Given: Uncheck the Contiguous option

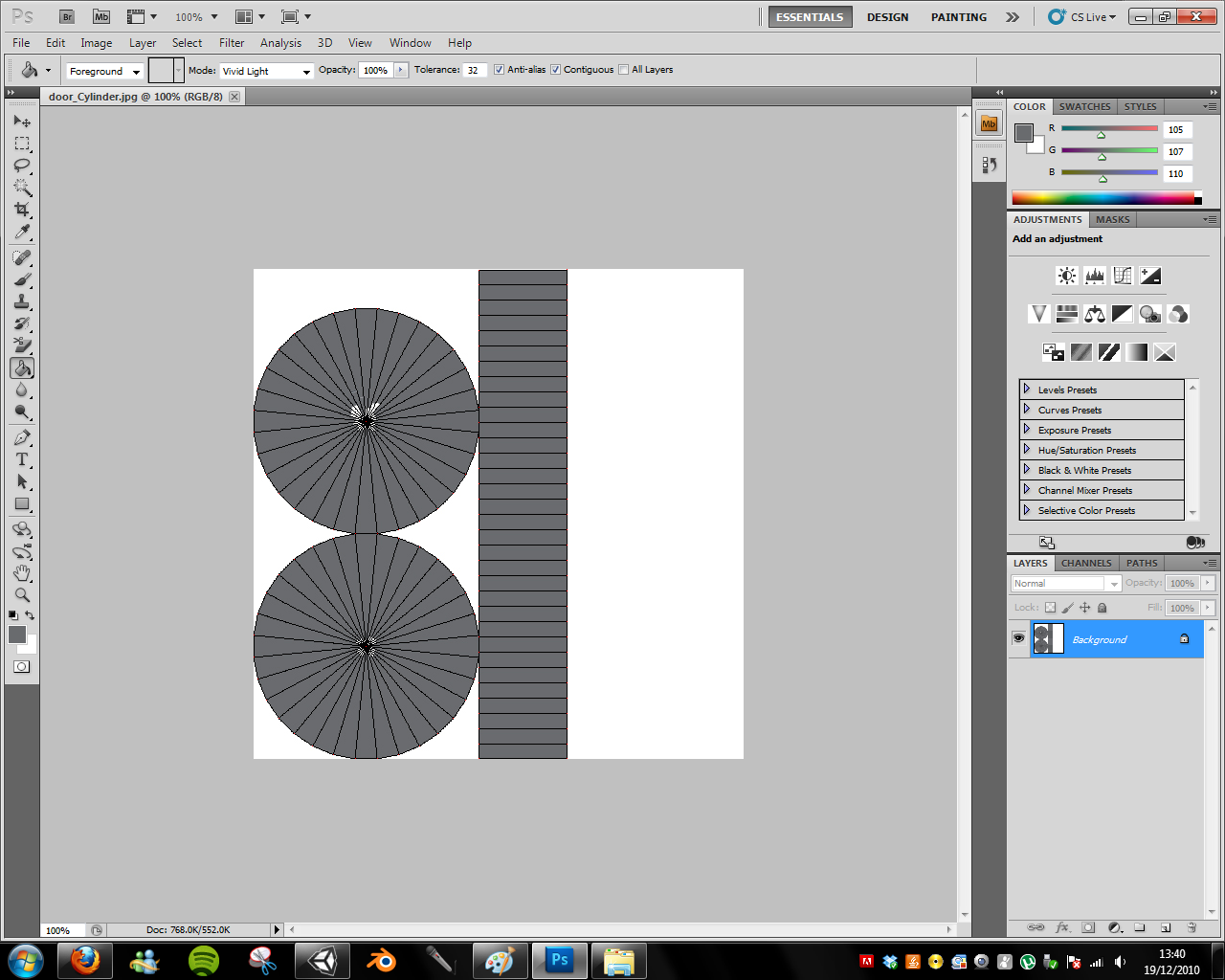Looking at the screenshot, I should coord(555,70).
